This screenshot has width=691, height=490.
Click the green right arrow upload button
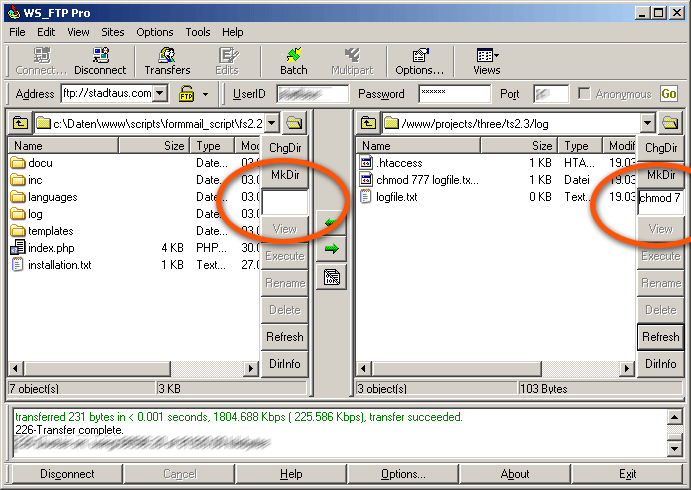point(331,249)
